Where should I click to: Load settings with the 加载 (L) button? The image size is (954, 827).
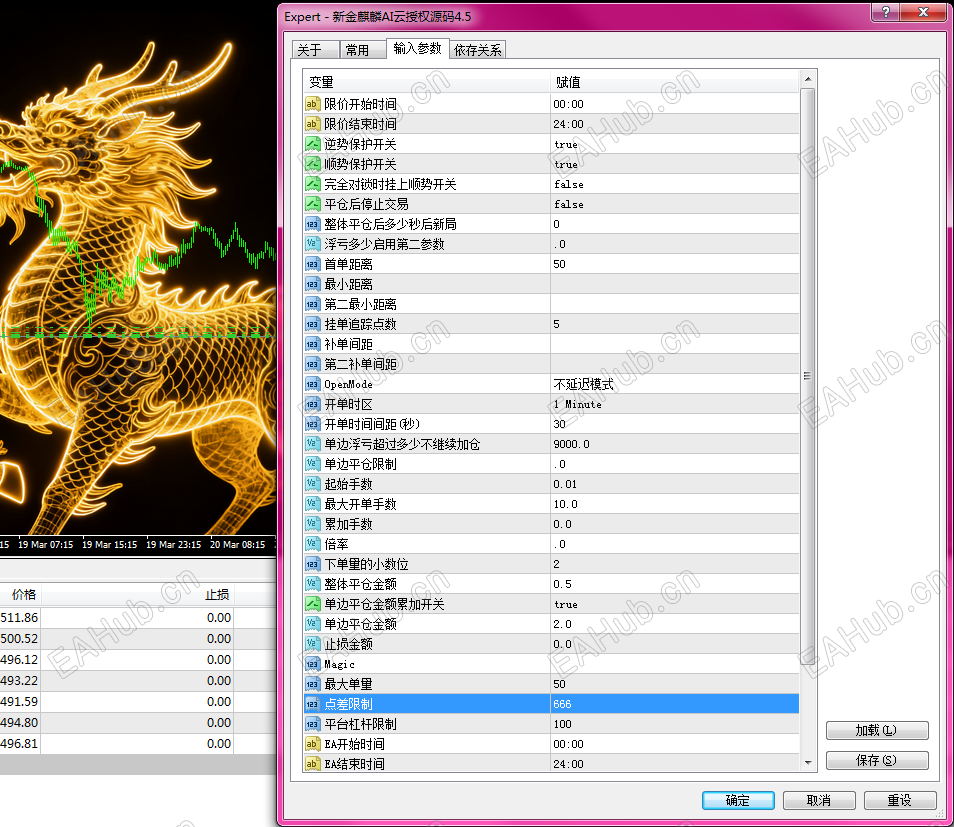click(877, 730)
